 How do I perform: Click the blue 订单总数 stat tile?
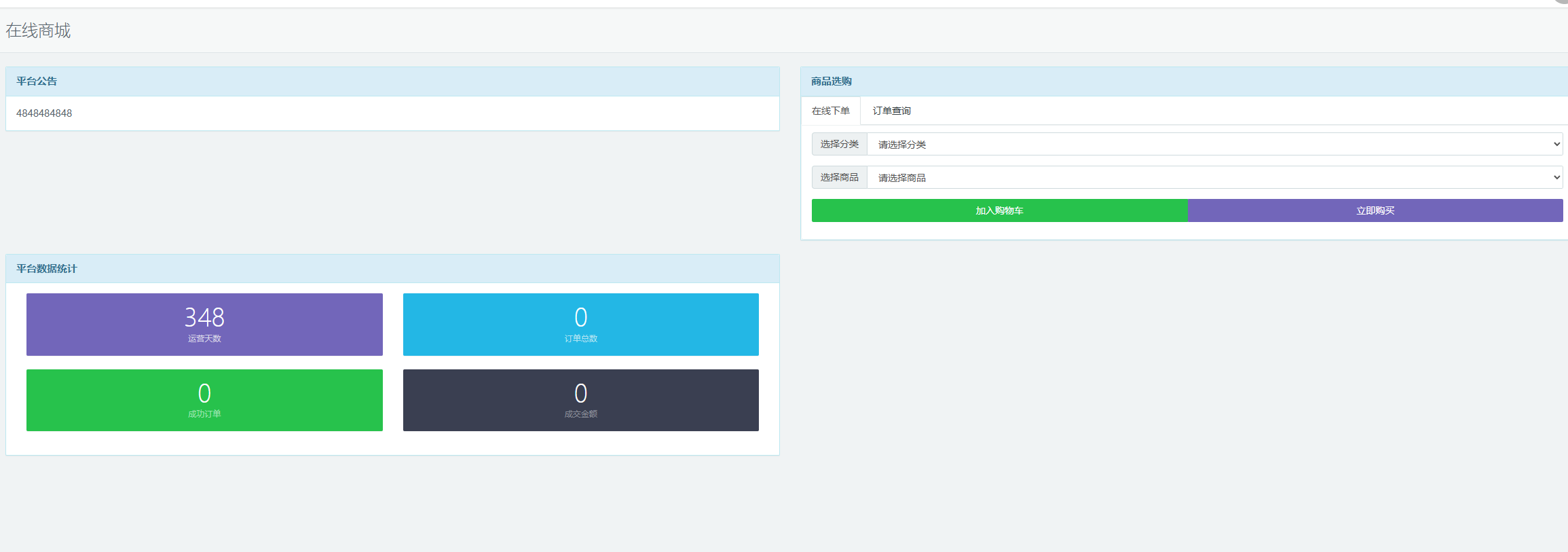point(580,325)
